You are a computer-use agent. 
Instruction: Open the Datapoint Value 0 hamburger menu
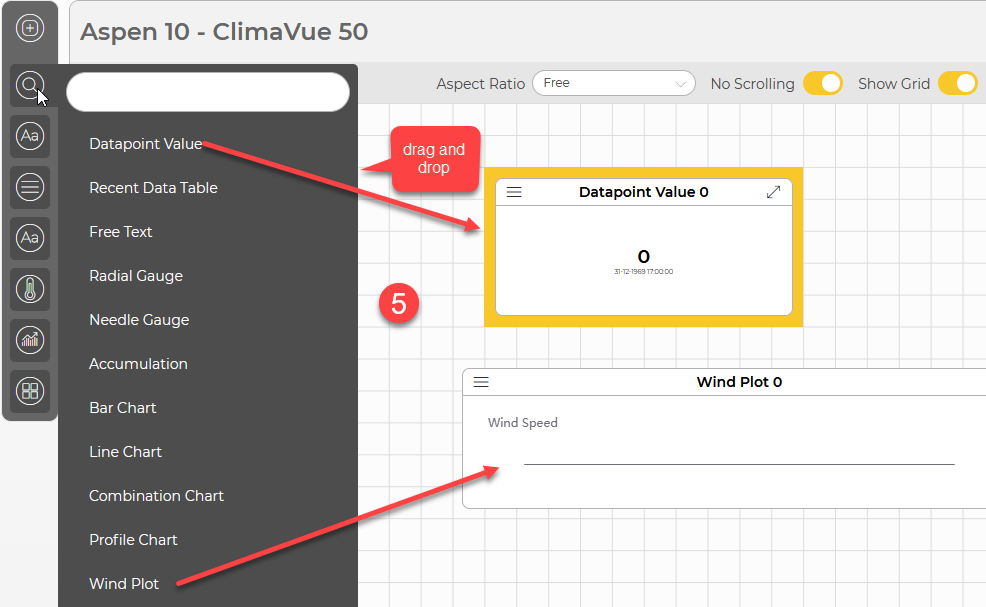[514, 192]
